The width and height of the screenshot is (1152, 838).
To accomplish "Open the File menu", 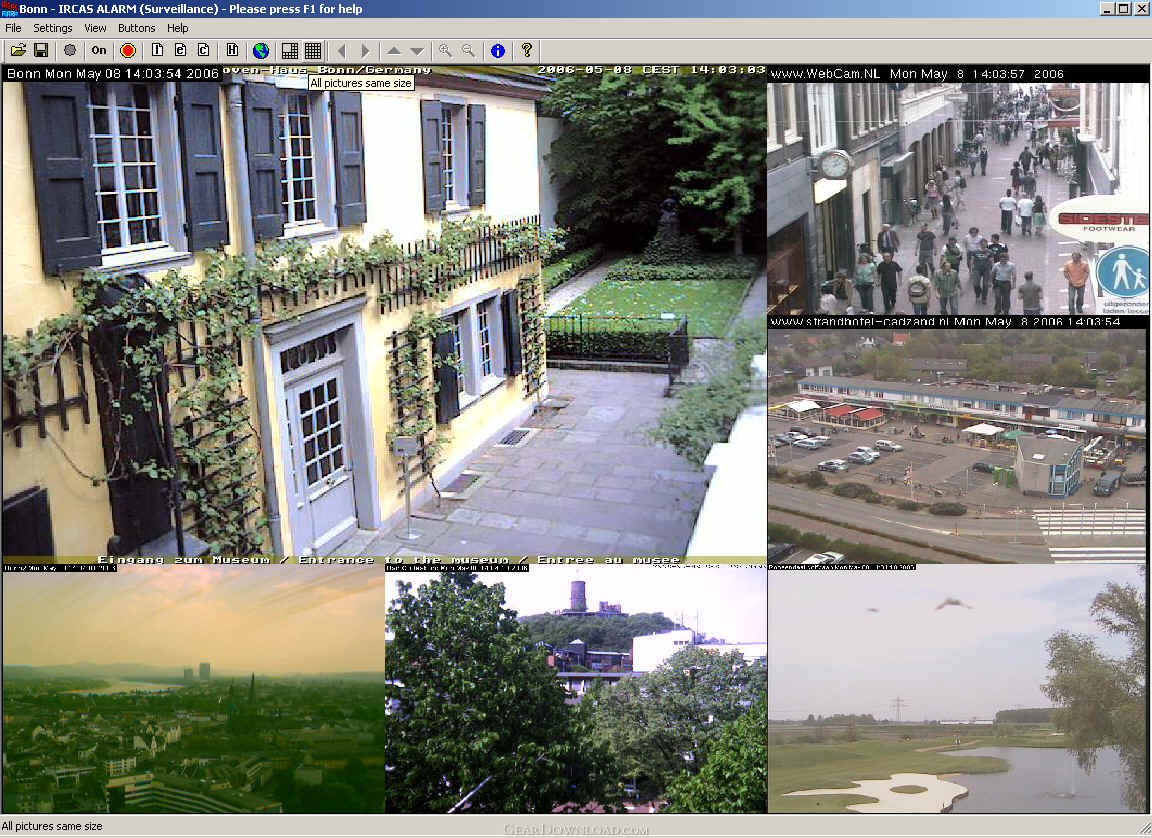I will (13, 28).
